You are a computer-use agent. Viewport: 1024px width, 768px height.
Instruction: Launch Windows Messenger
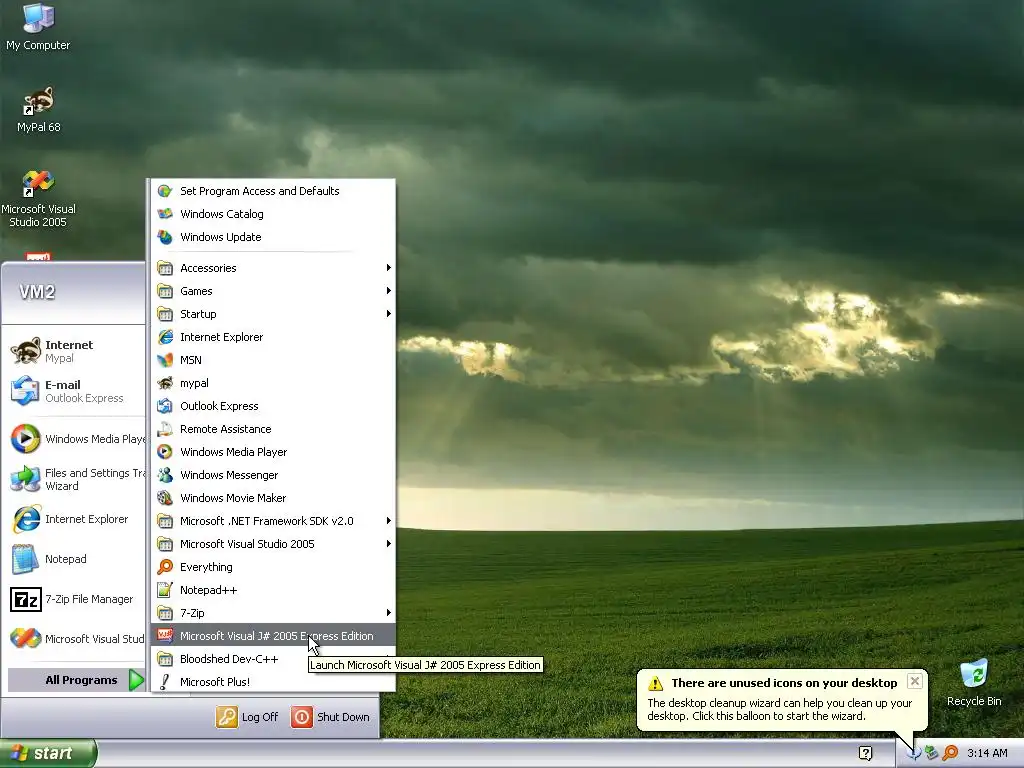click(274, 475)
